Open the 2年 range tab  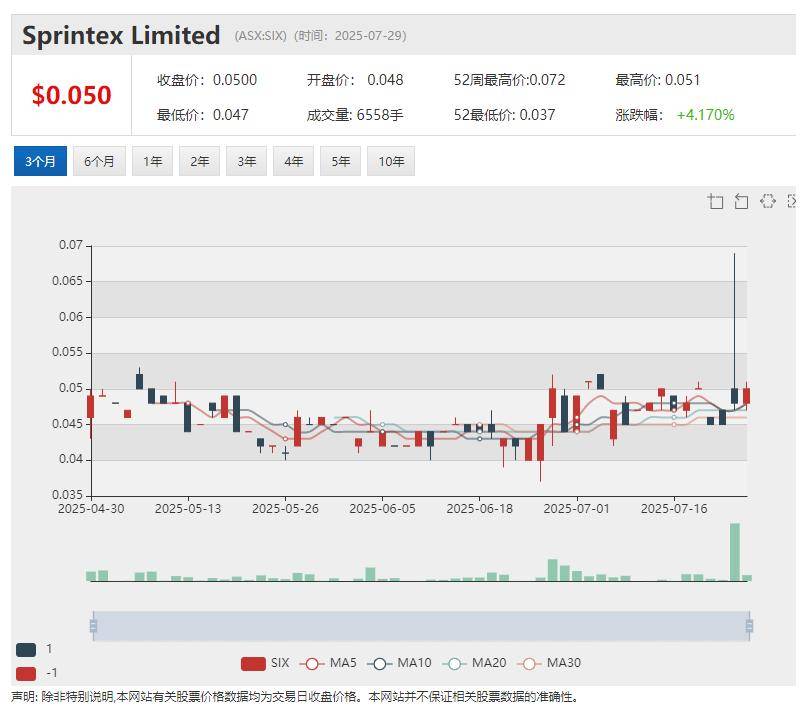point(200,161)
